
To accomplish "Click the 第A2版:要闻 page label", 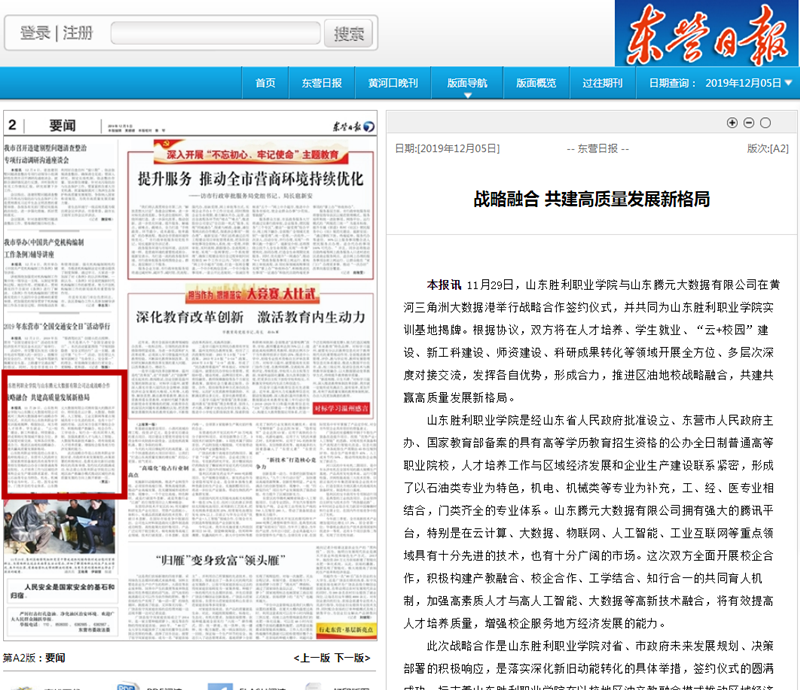I will tap(34, 658).
